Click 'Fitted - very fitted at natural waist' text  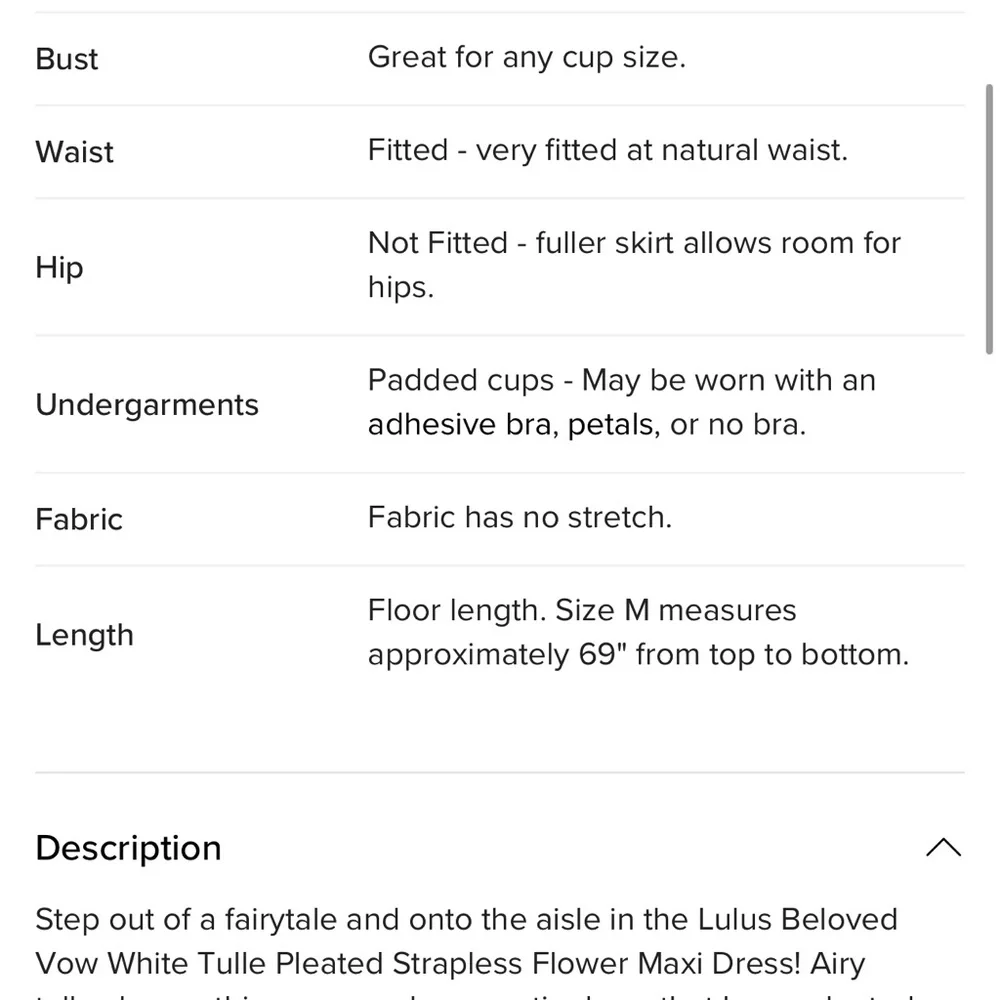point(607,150)
